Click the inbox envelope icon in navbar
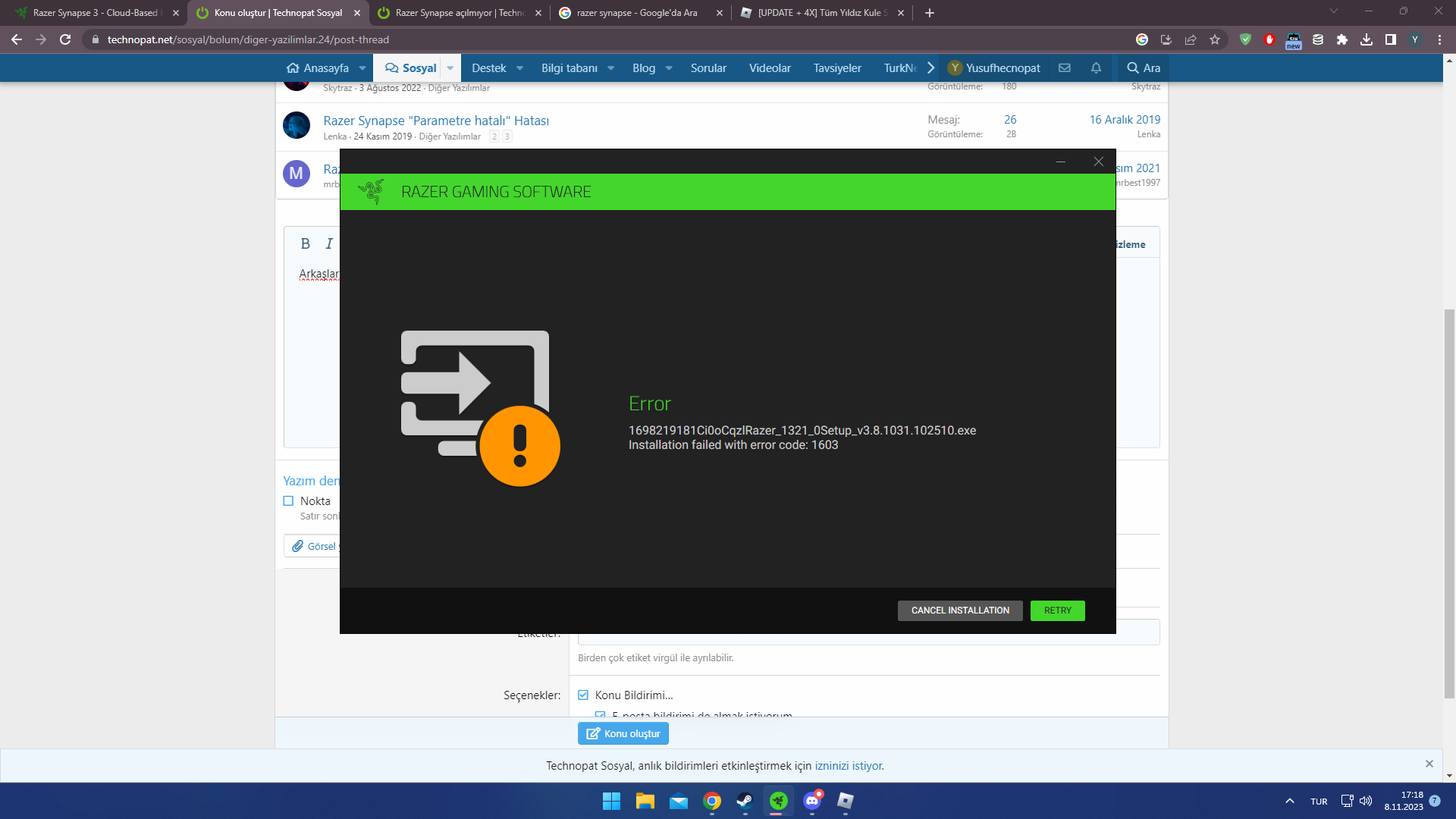The width and height of the screenshot is (1456, 819). [x=1065, y=68]
